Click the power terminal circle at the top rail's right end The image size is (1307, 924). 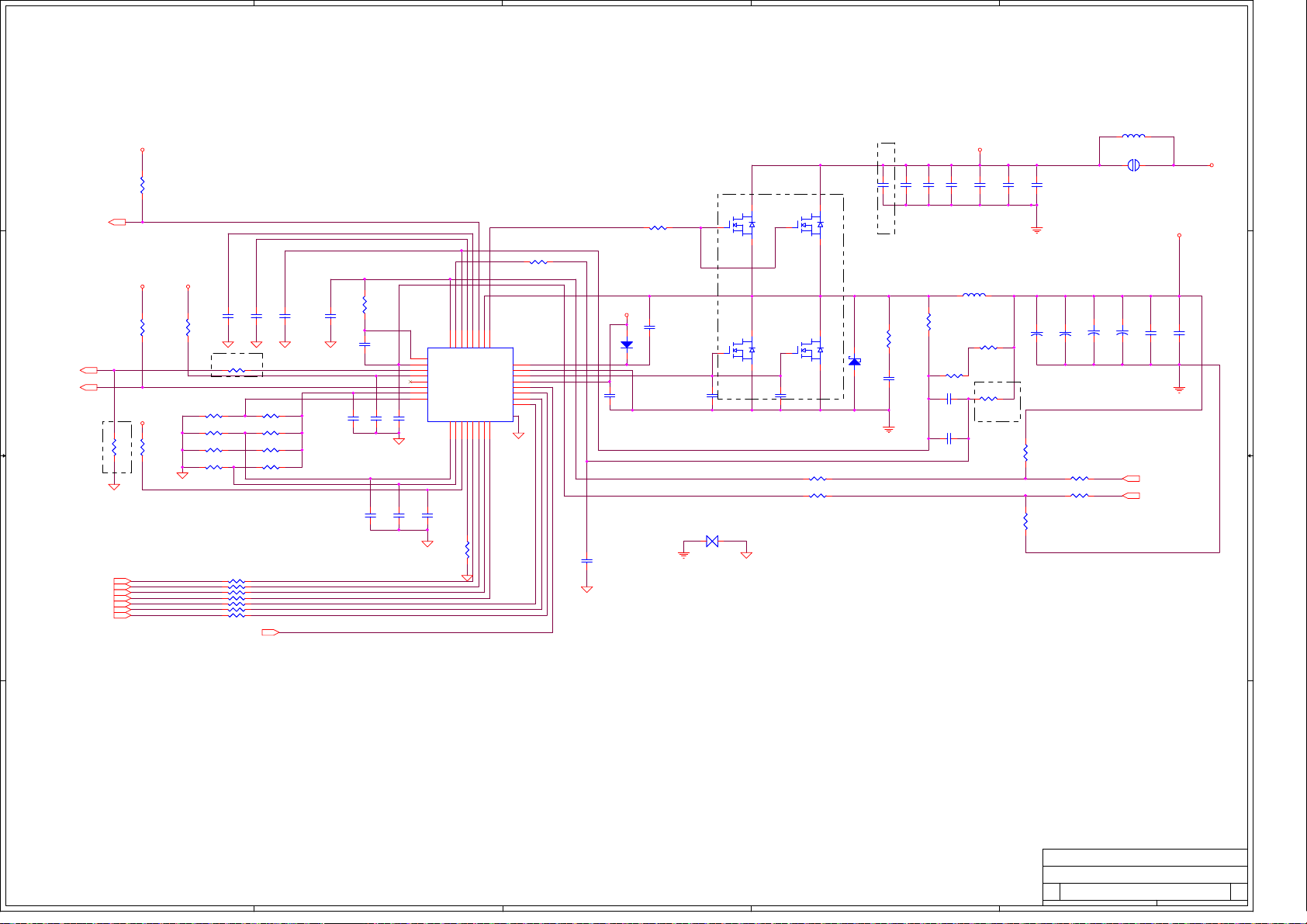tap(1212, 165)
